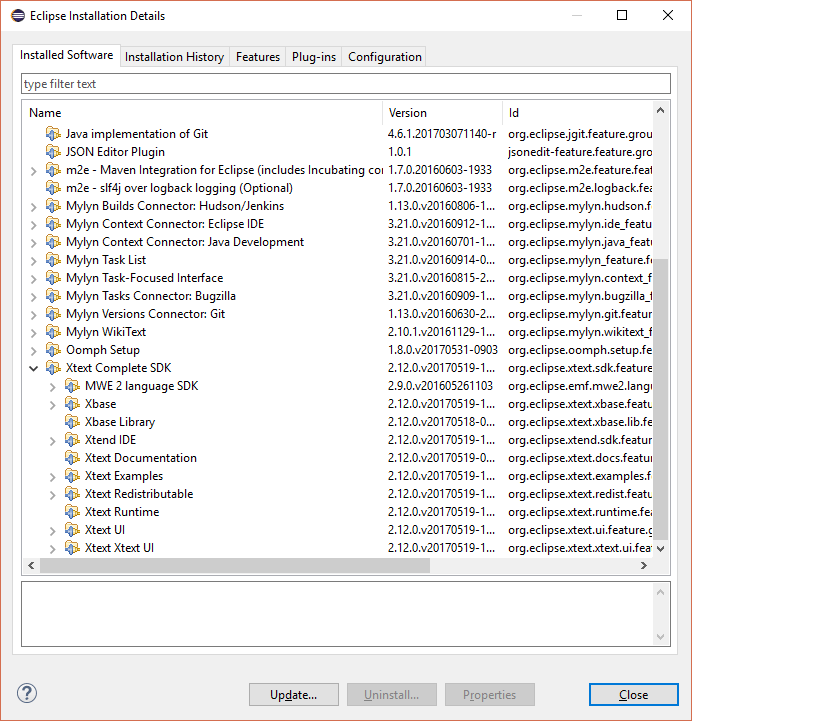Viewport: 819px width, 721px height.
Task: Click the Mylyn Context Connector Java Development icon
Action: click(x=53, y=242)
